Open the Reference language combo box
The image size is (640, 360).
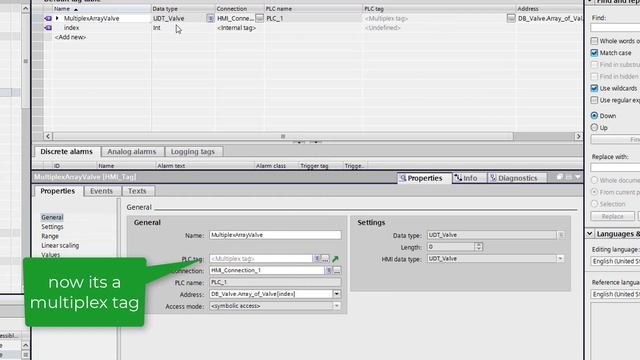(x=616, y=294)
